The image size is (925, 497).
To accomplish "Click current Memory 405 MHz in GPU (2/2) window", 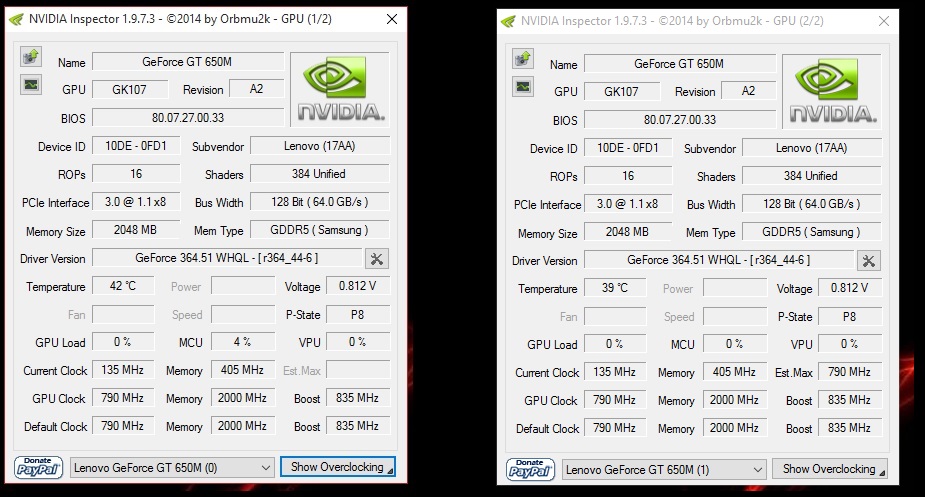I will coord(734,372).
